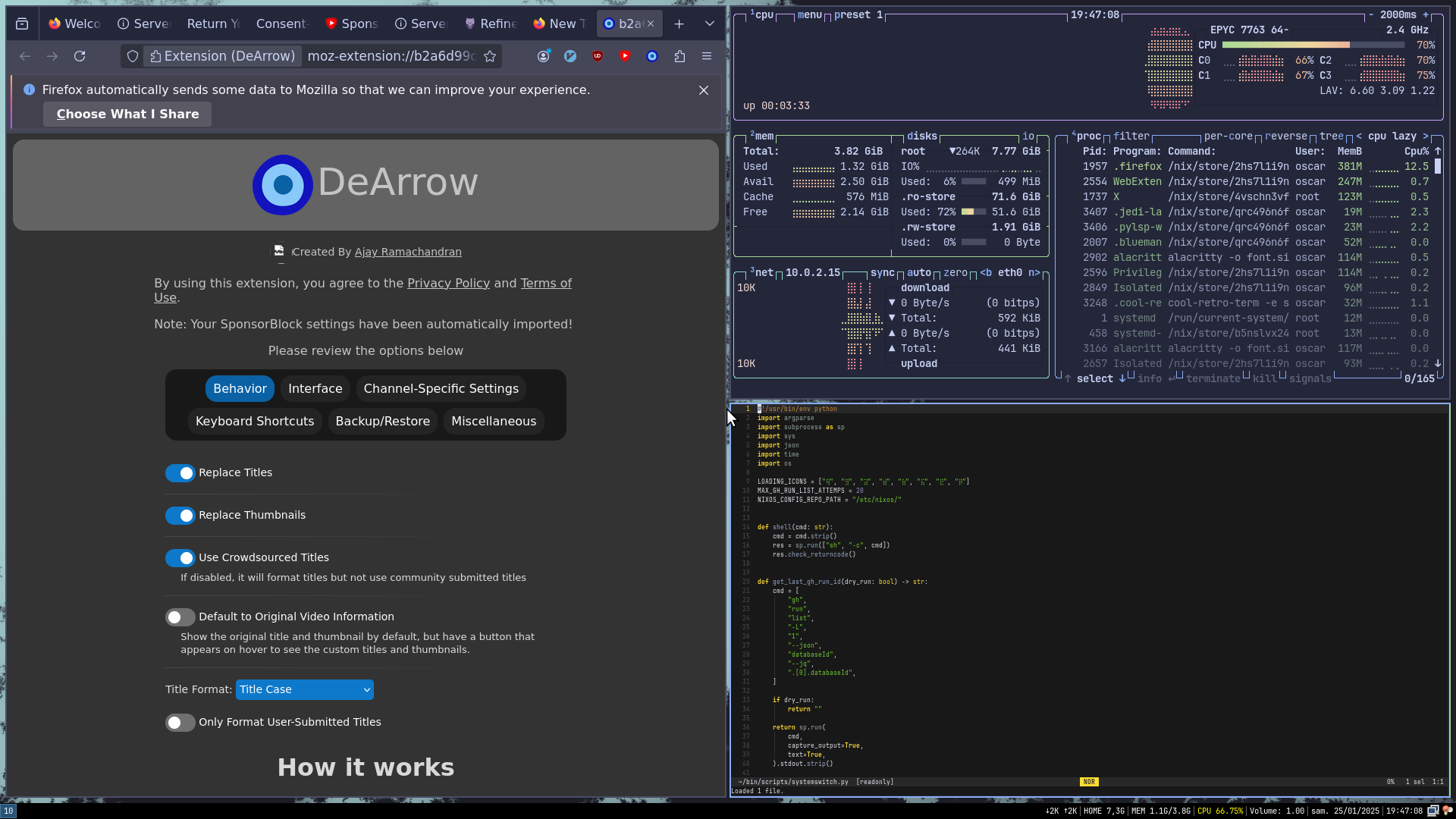1456x819 pixels.
Task: Open the Privacy Policy link
Action: (448, 283)
